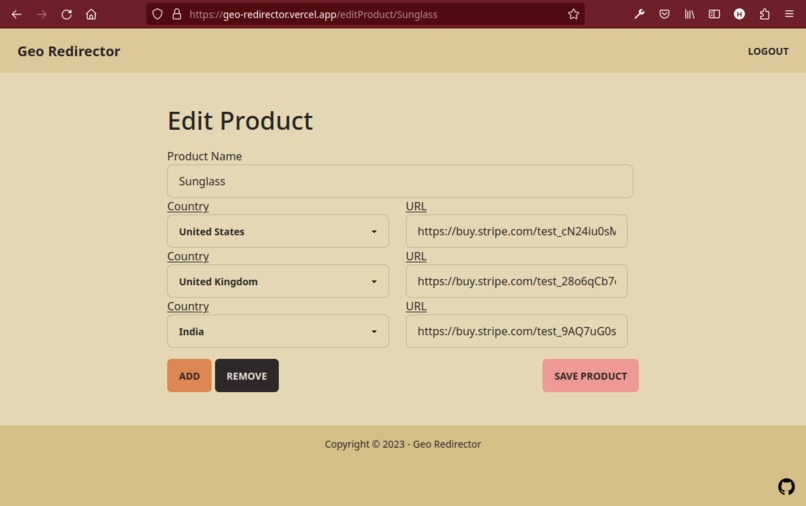Open the GitHub icon in footer
The width and height of the screenshot is (806, 506).
[x=786, y=486]
